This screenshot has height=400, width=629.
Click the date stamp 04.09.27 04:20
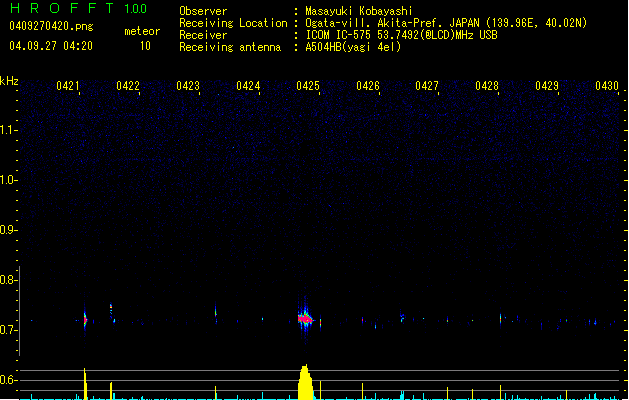point(51,46)
